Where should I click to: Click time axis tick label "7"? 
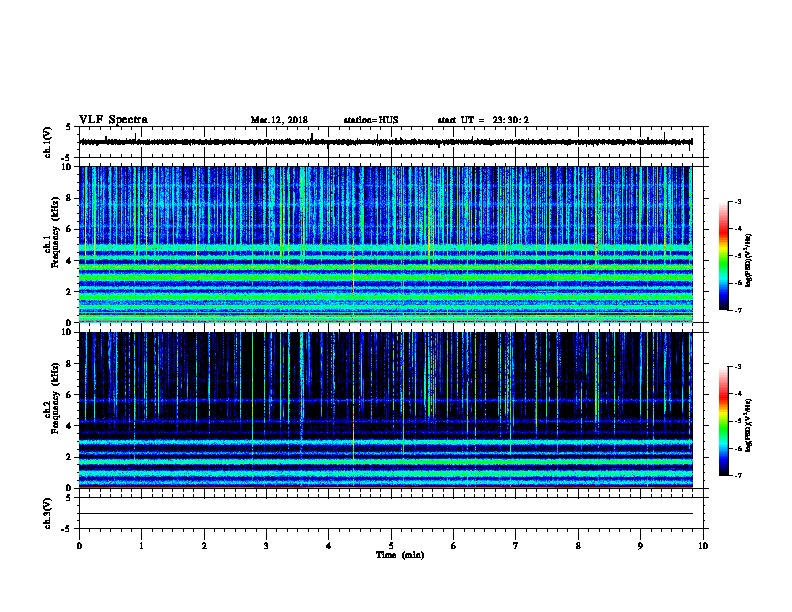point(516,546)
